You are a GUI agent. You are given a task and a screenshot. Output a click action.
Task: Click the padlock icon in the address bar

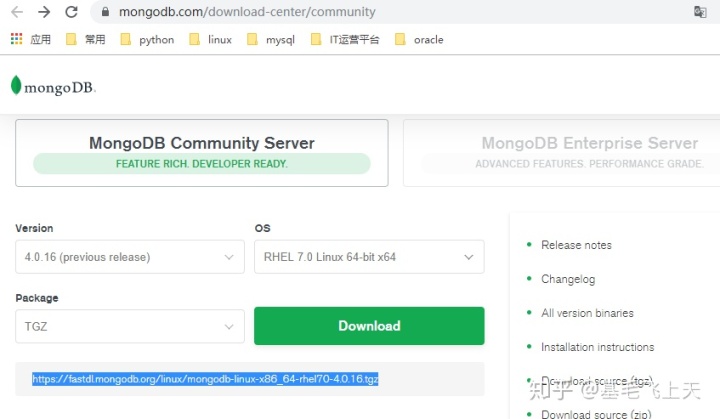pyautogui.click(x=105, y=12)
